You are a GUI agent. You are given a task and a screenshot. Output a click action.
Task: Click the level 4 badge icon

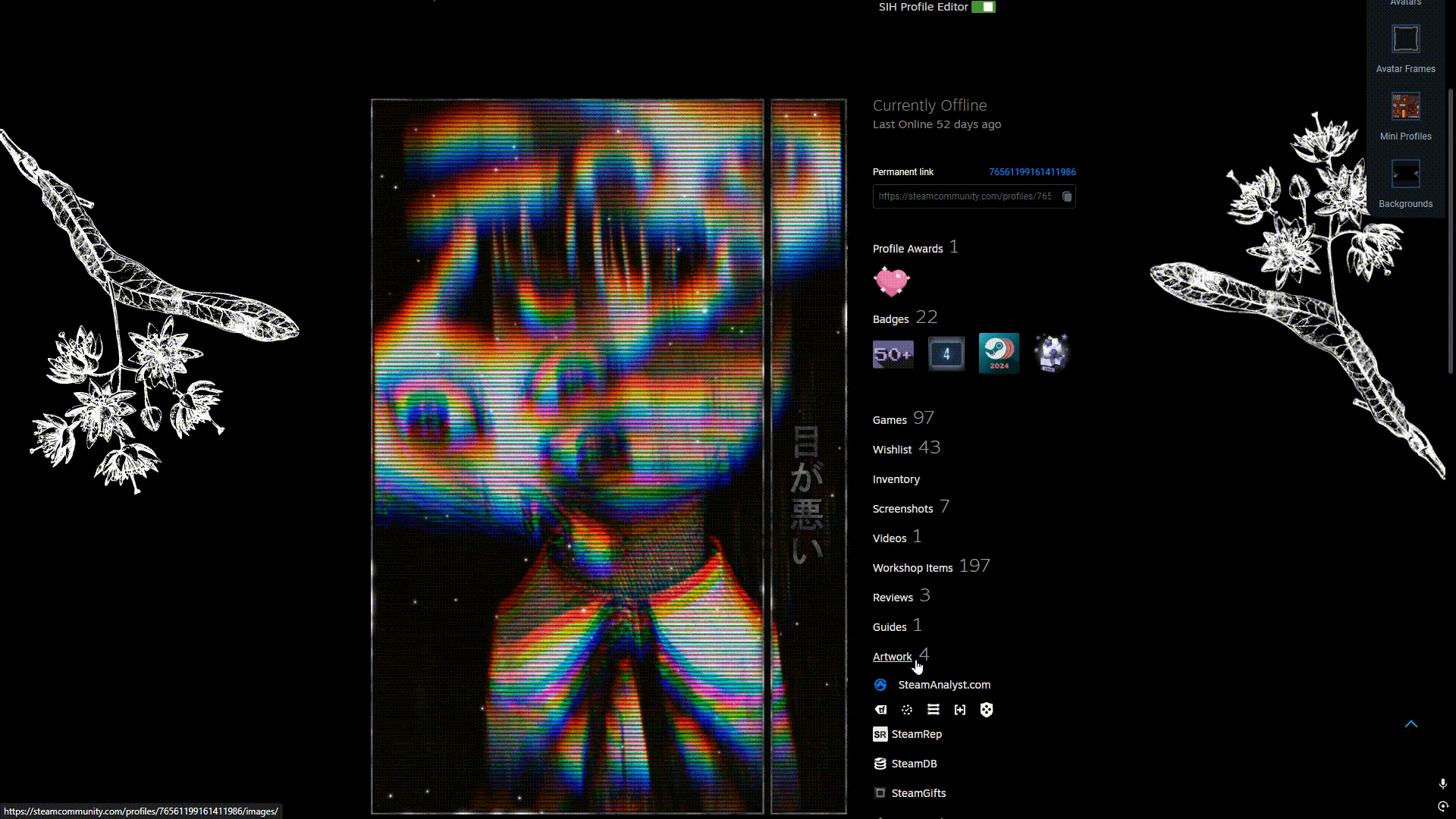946,354
